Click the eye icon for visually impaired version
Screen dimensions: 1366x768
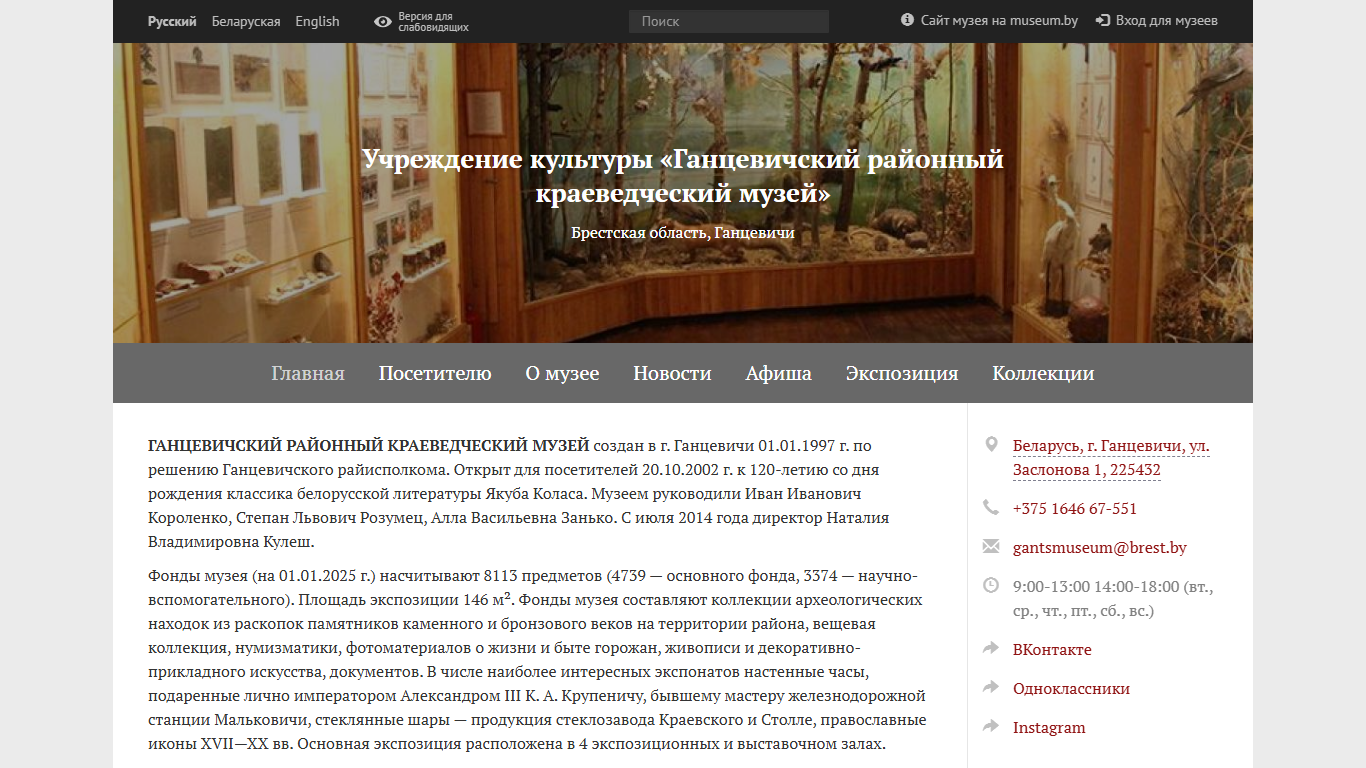(x=382, y=21)
